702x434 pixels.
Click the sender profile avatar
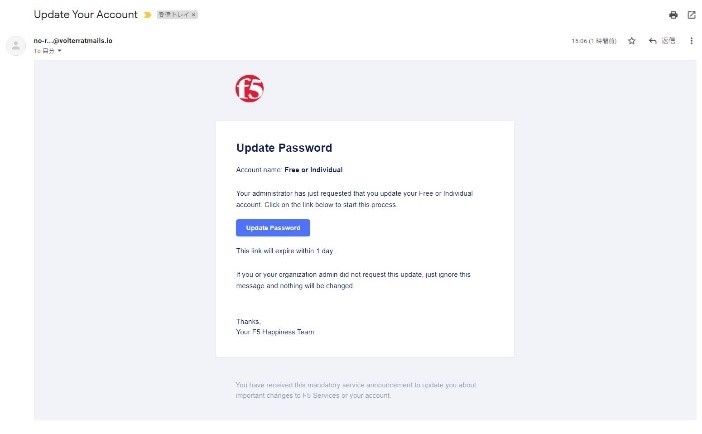tap(16, 45)
